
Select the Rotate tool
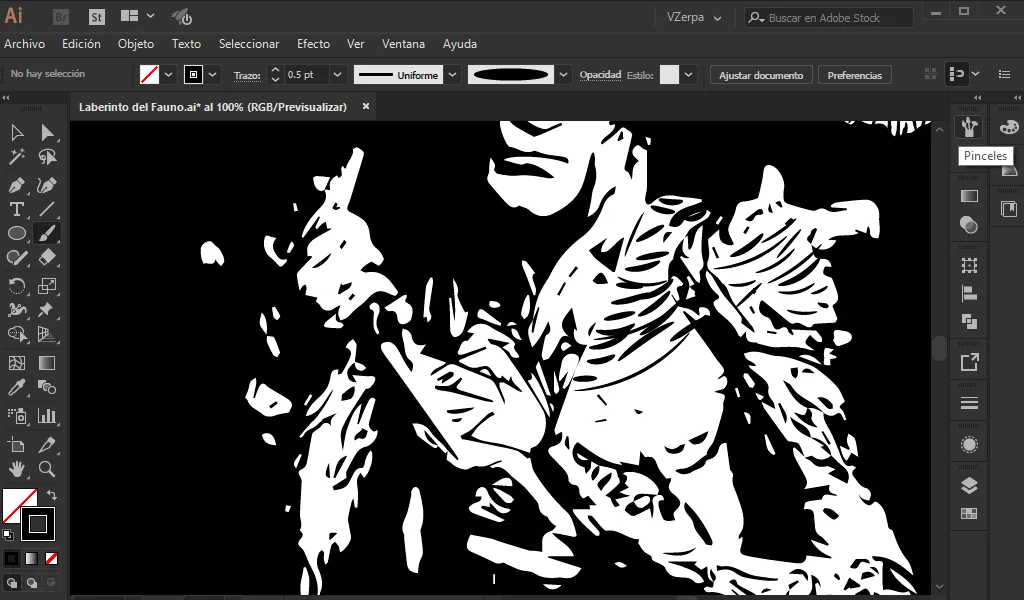coord(17,286)
